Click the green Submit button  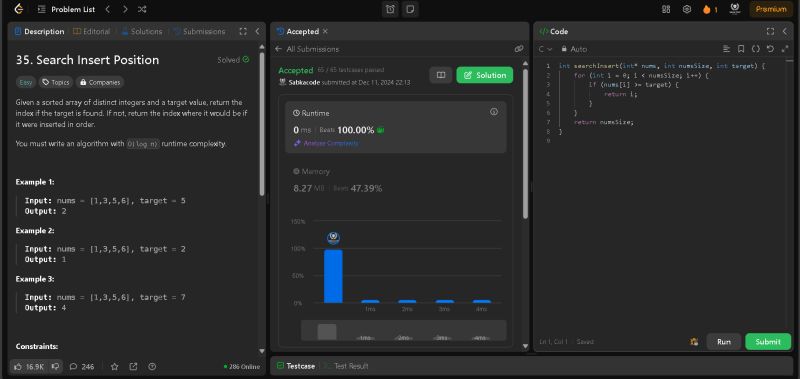[x=768, y=342]
